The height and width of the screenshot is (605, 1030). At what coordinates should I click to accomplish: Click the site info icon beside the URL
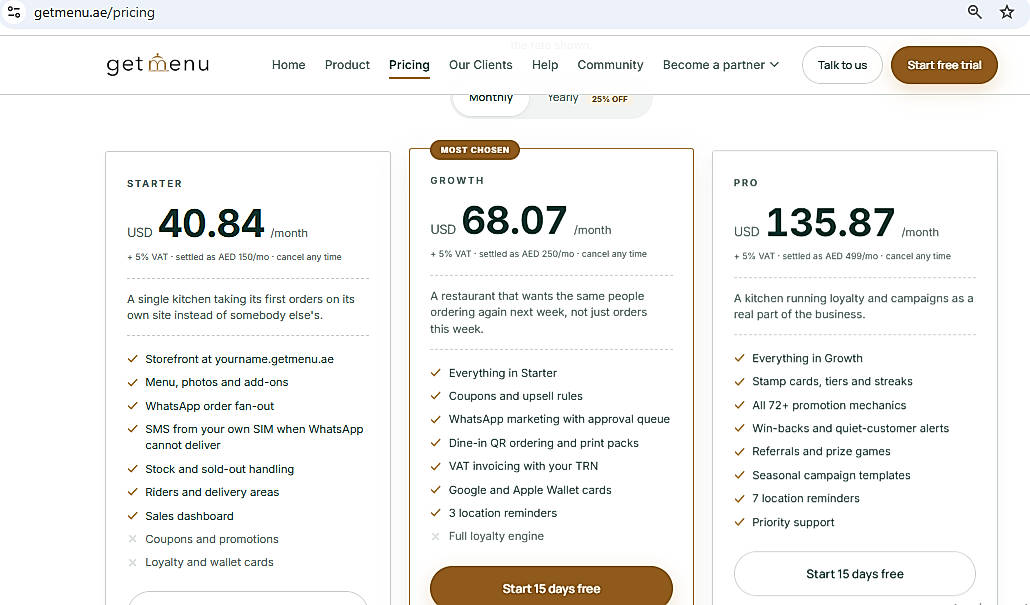14,12
